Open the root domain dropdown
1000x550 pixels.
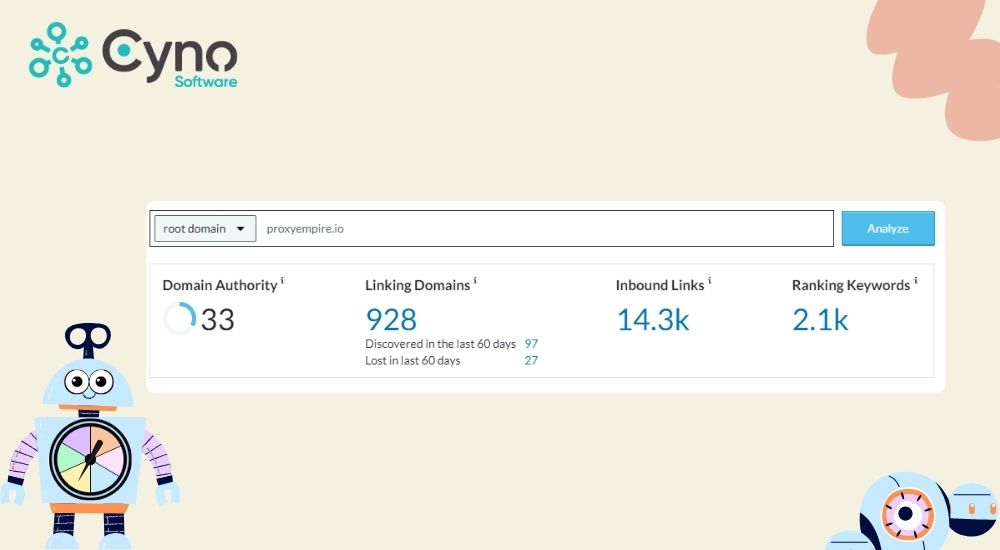[204, 229]
